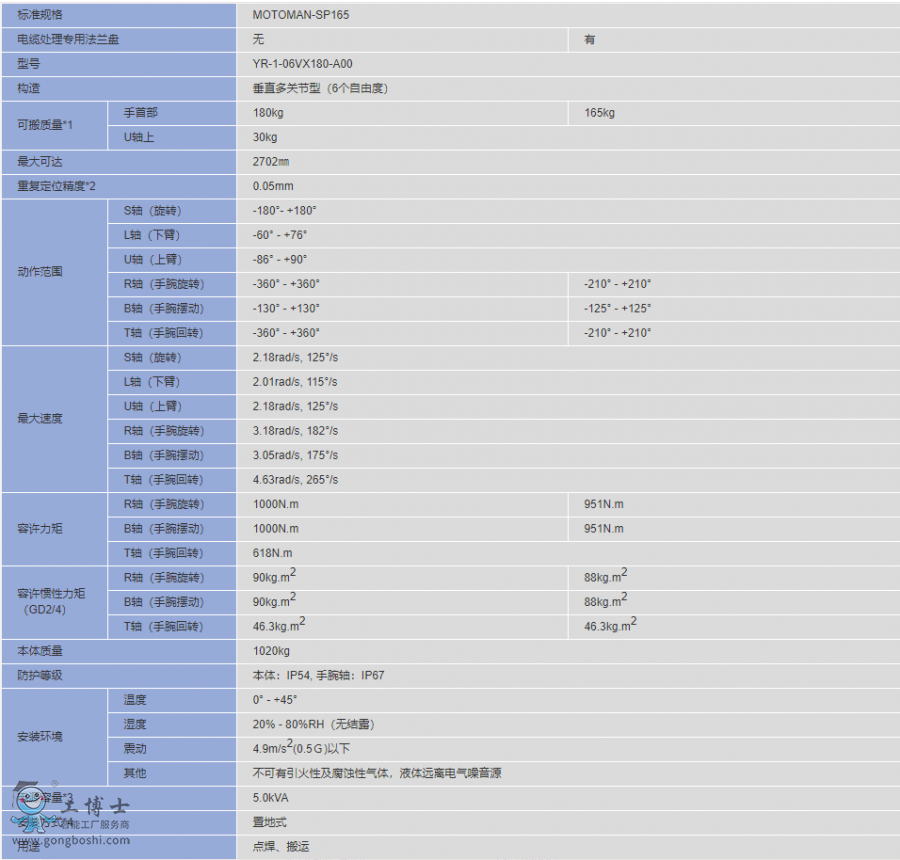Select the "0.05mm" repeatability value
Image resolution: width=900 pixels, height=860 pixels.
pyautogui.click(x=273, y=186)
